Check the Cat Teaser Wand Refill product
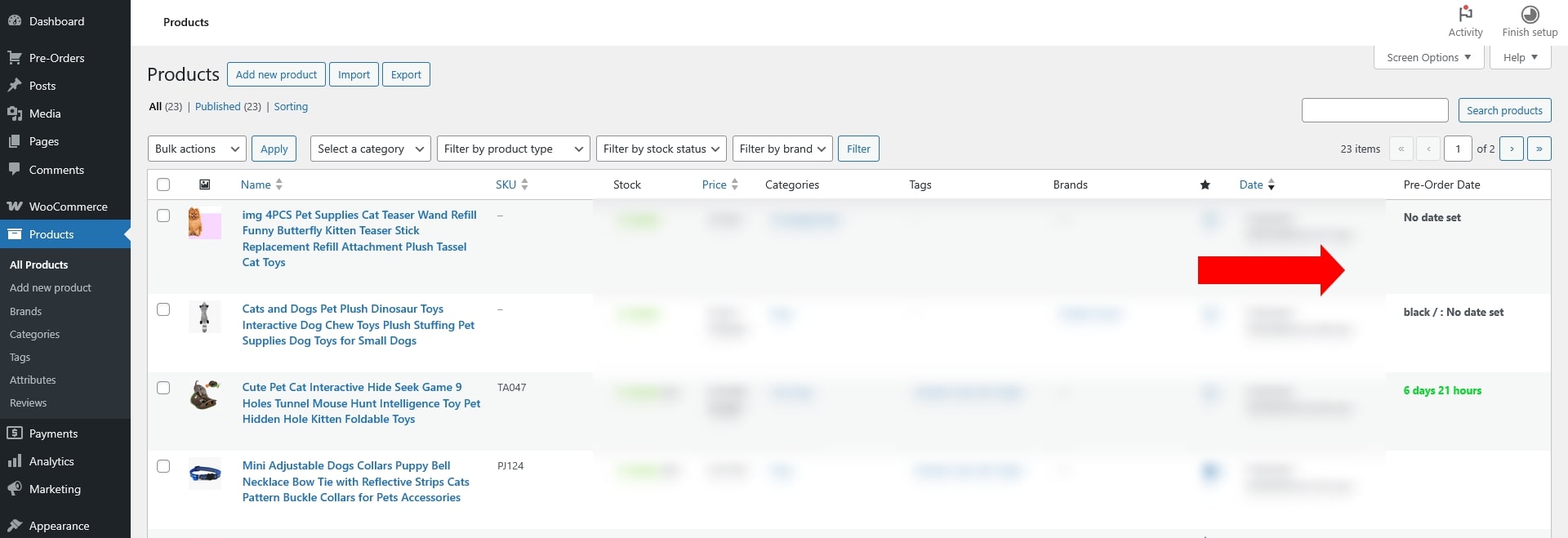1568x538 pixels. [163, 216]
